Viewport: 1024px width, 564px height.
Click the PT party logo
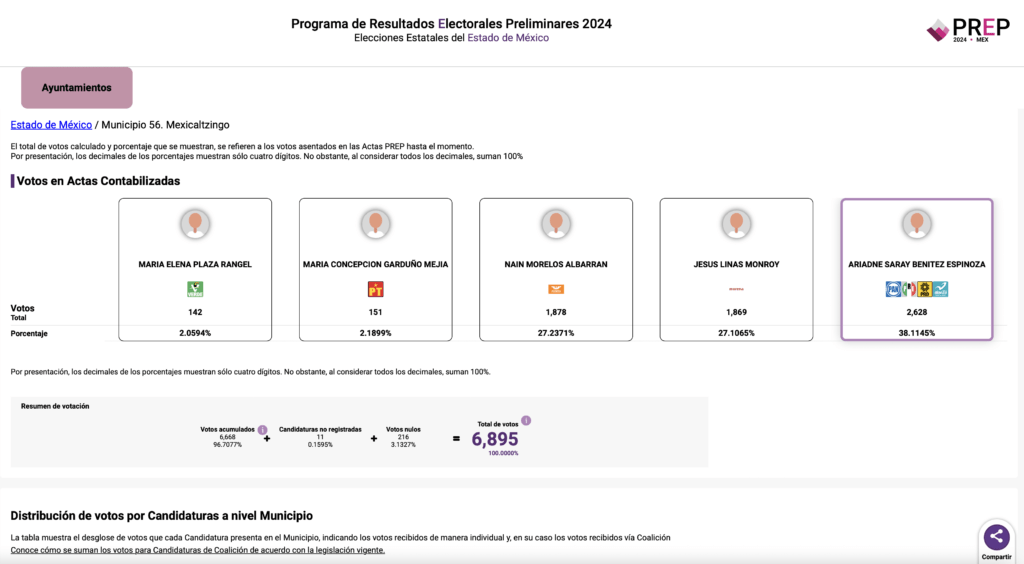point(375,289)
